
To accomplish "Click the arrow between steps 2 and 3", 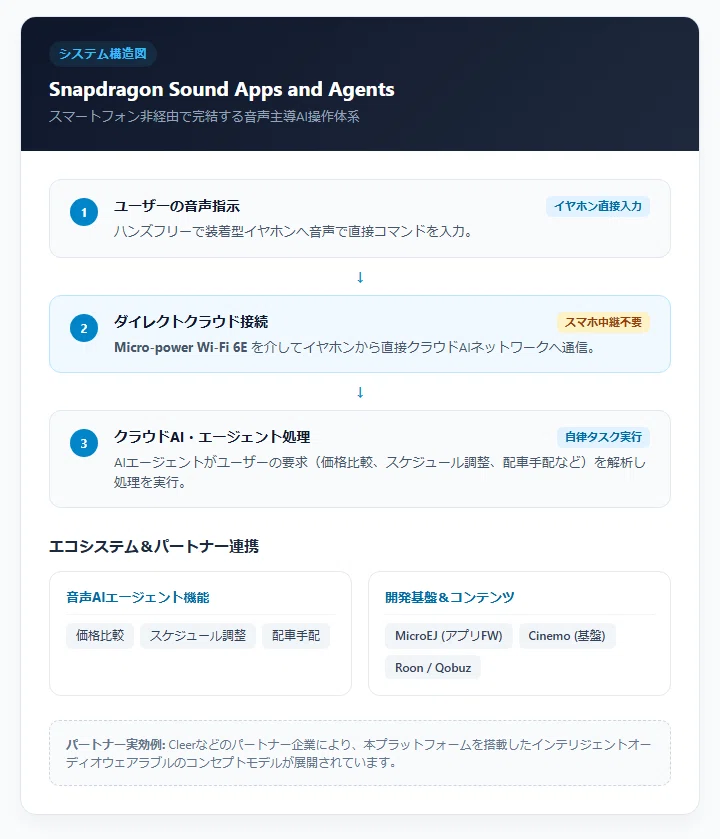I will (360, 392).
